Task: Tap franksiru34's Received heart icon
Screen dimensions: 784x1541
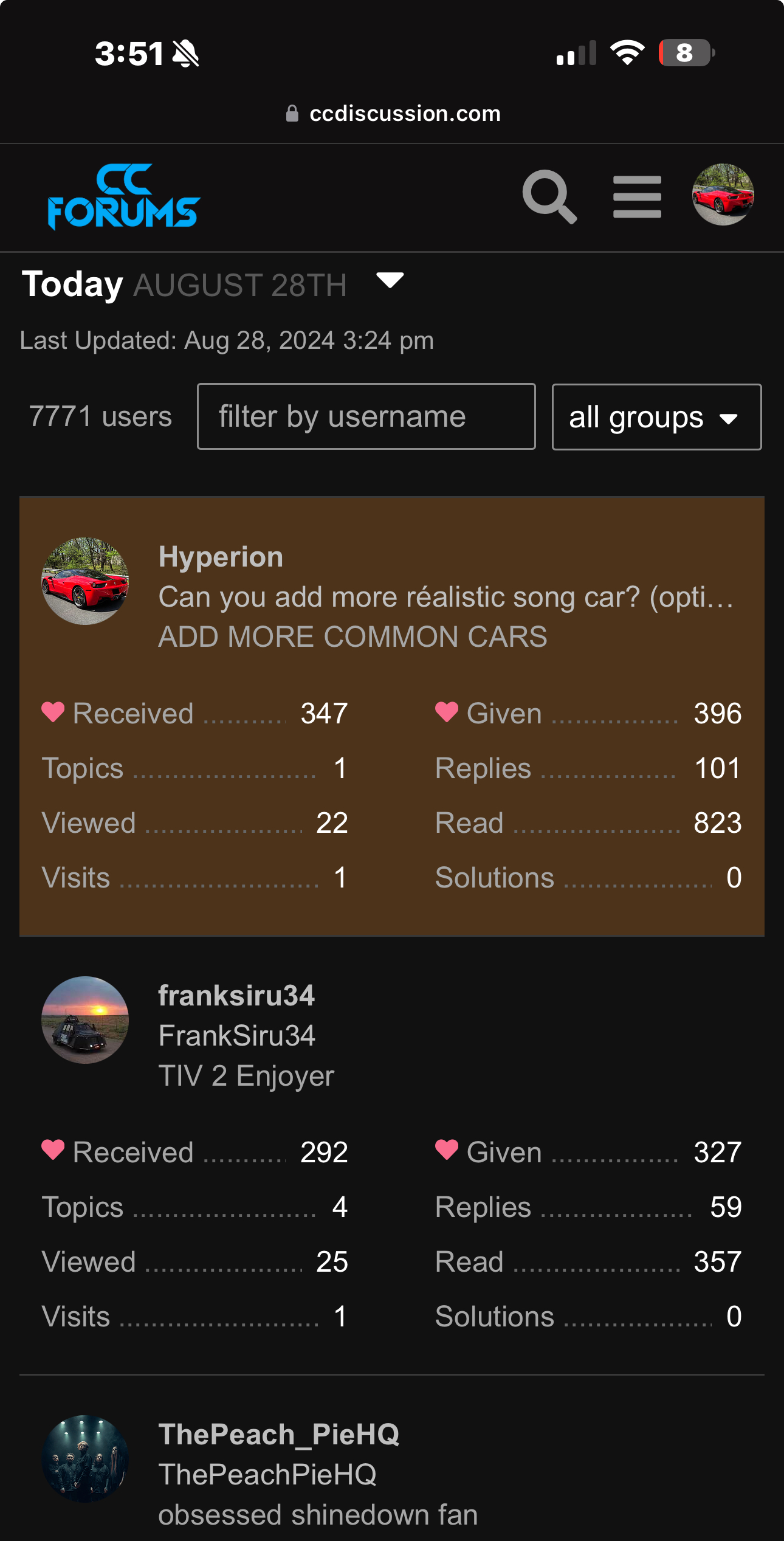Action: pyautogui.click(x=53, y=1151)
